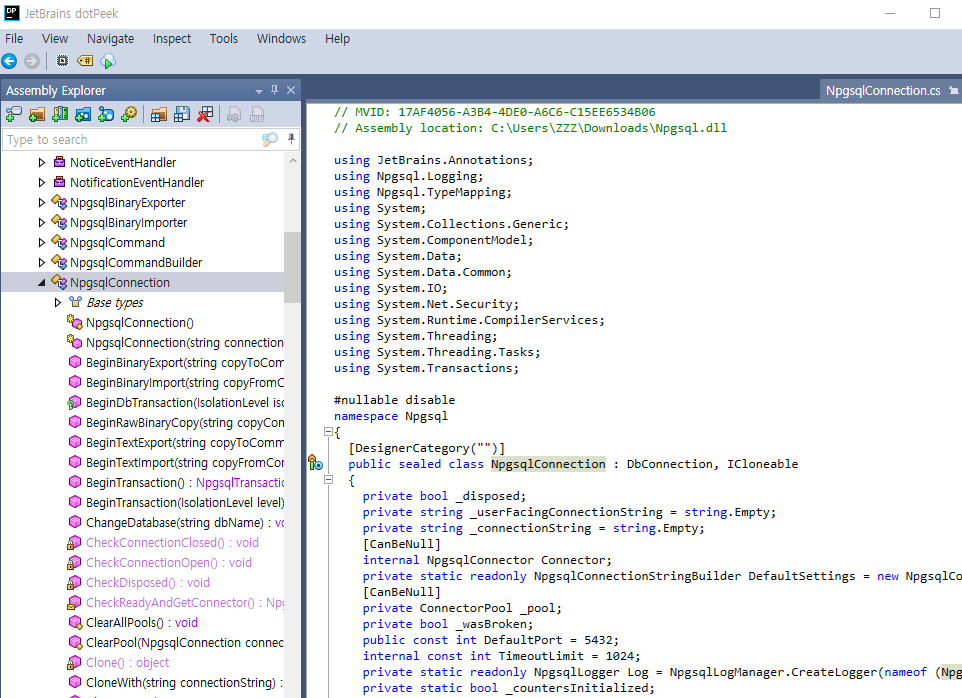Click the yellow hash tag toolbar icon
Screen dimensions: 962x698
(x=85, y=61)
